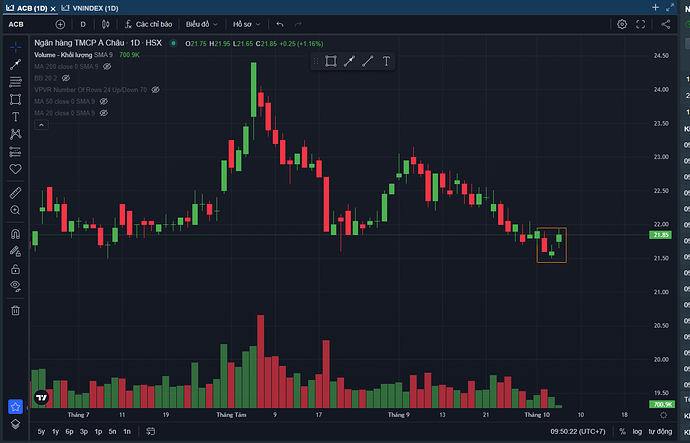Click the undo arrow

coord(280,25)
